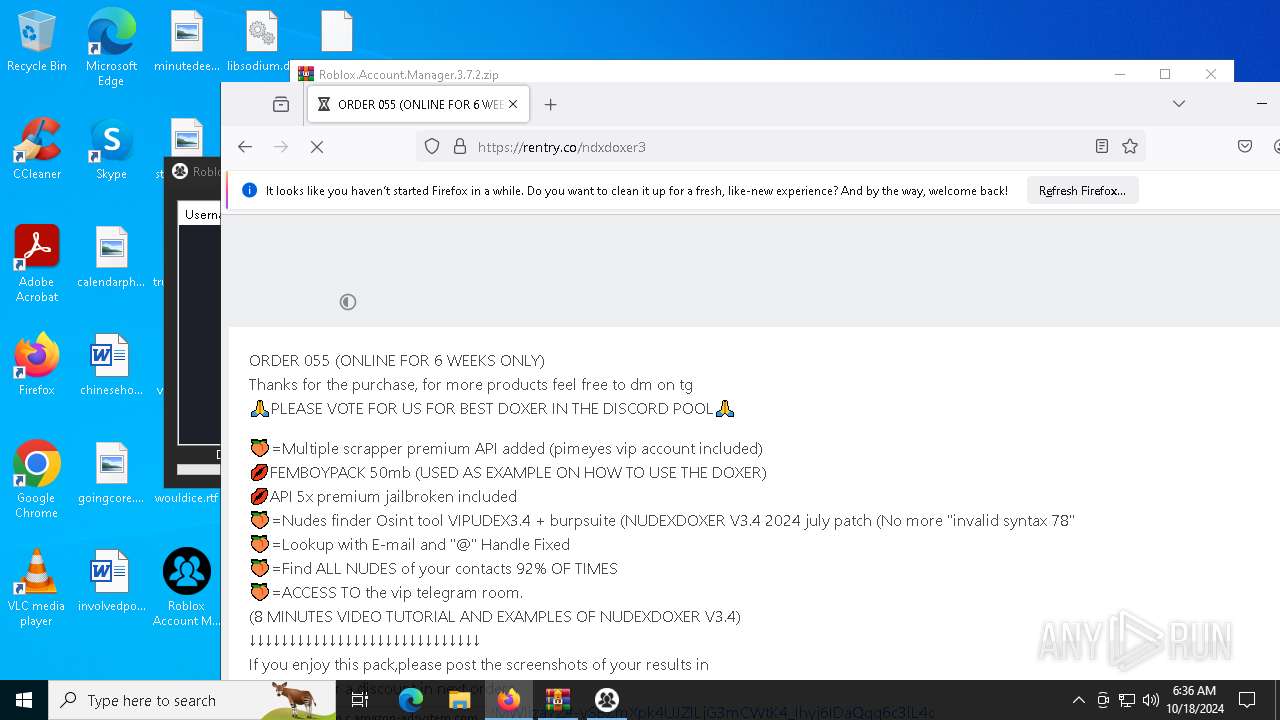Toggle Firefox reader view icon

(x=1102, y=147)
